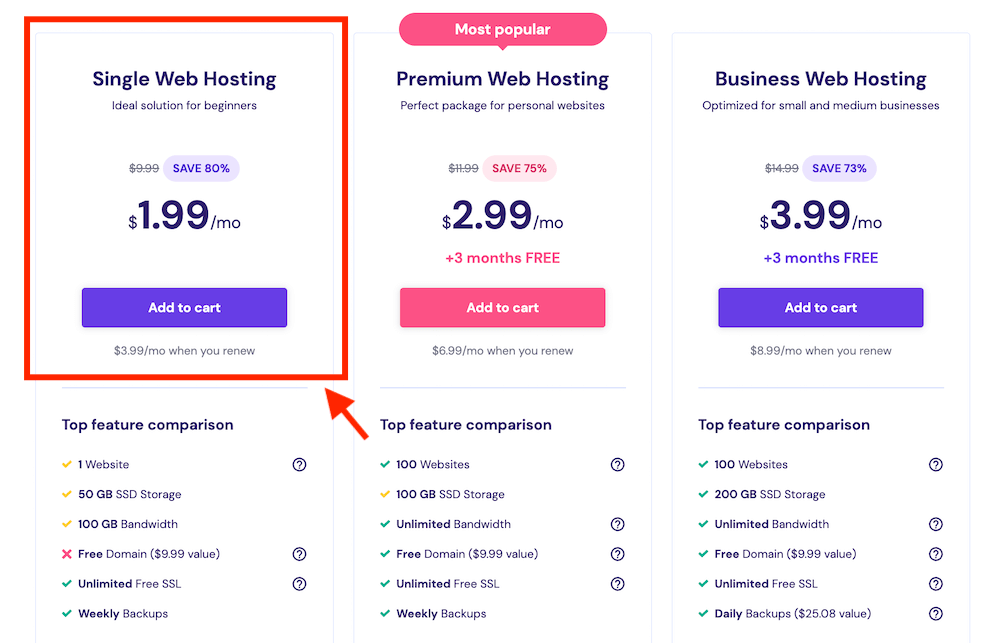Click the Premium Web Hosting heading
The width and height of the screenshot is (1000, 643).
tap(502, 79)
